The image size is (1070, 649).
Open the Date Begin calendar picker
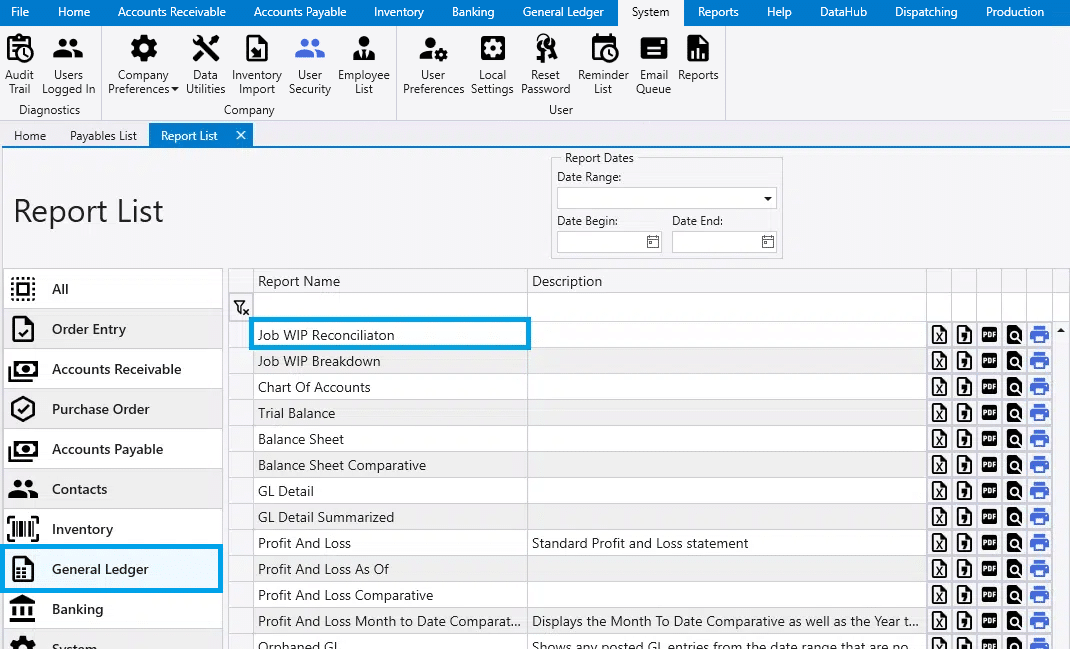click(x=653, y=242)
